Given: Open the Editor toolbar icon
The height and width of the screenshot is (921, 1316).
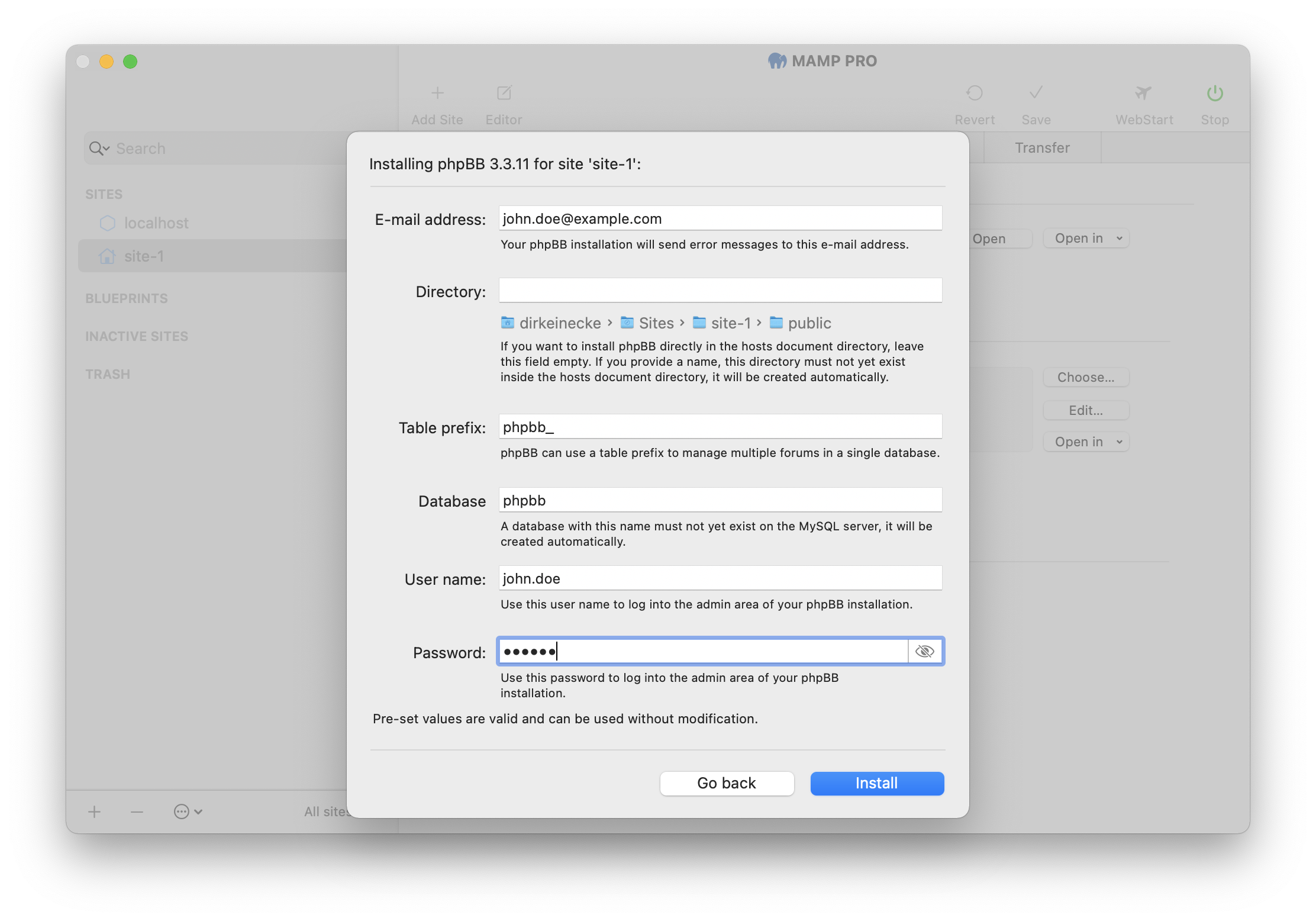Looking at the screenshot, I should point(504,93).
